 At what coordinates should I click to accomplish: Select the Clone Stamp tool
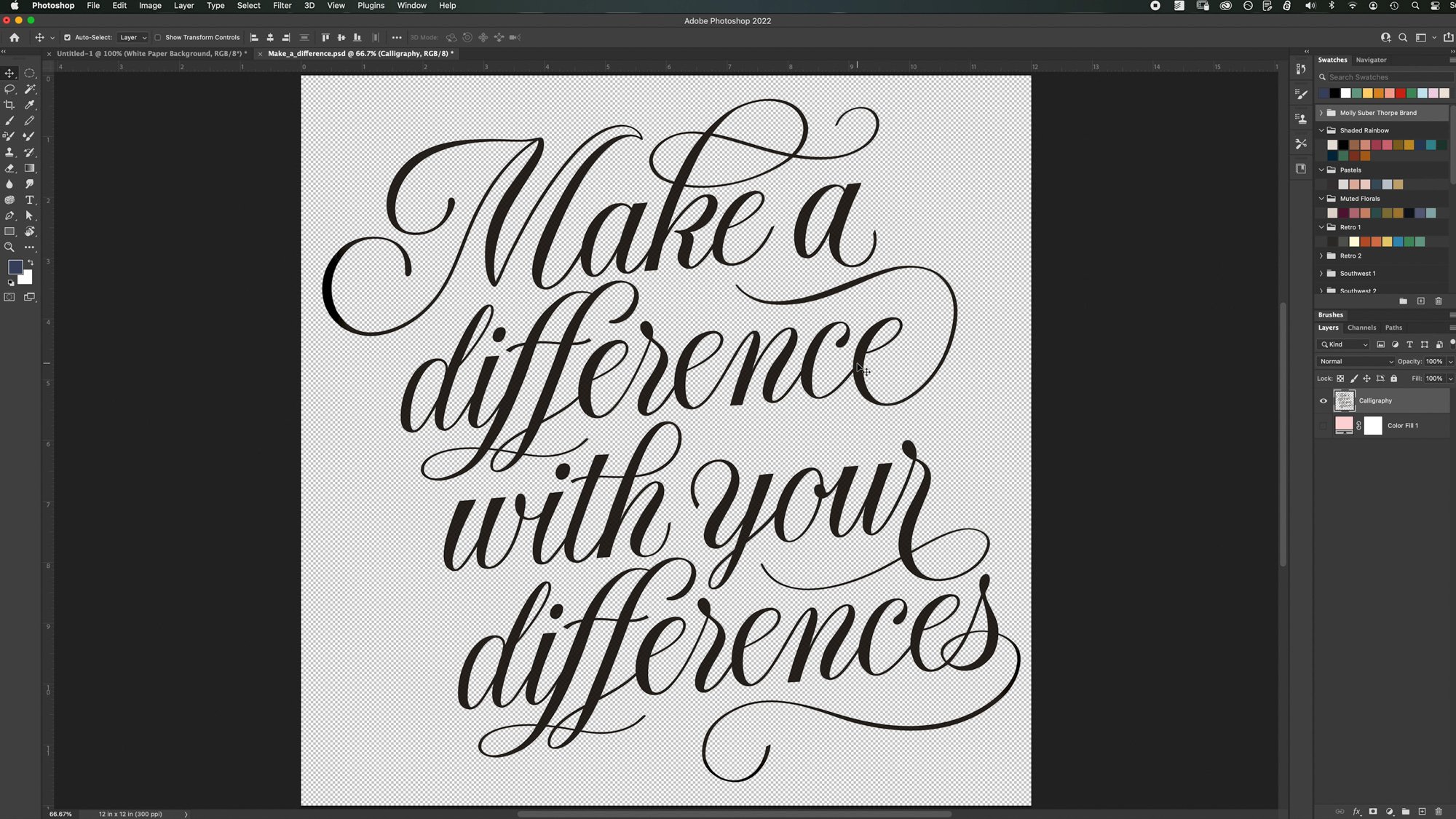click(9, 152)
